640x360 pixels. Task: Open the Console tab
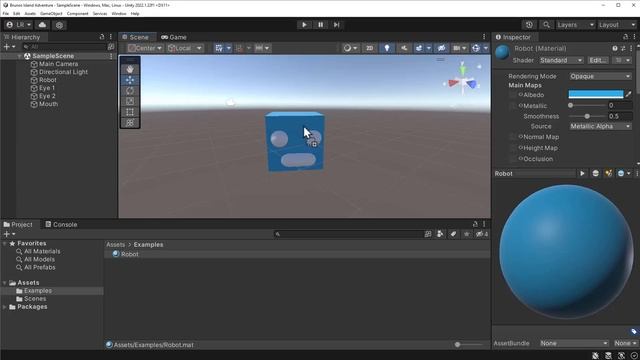pyautogui.click(x=61, y=224)
